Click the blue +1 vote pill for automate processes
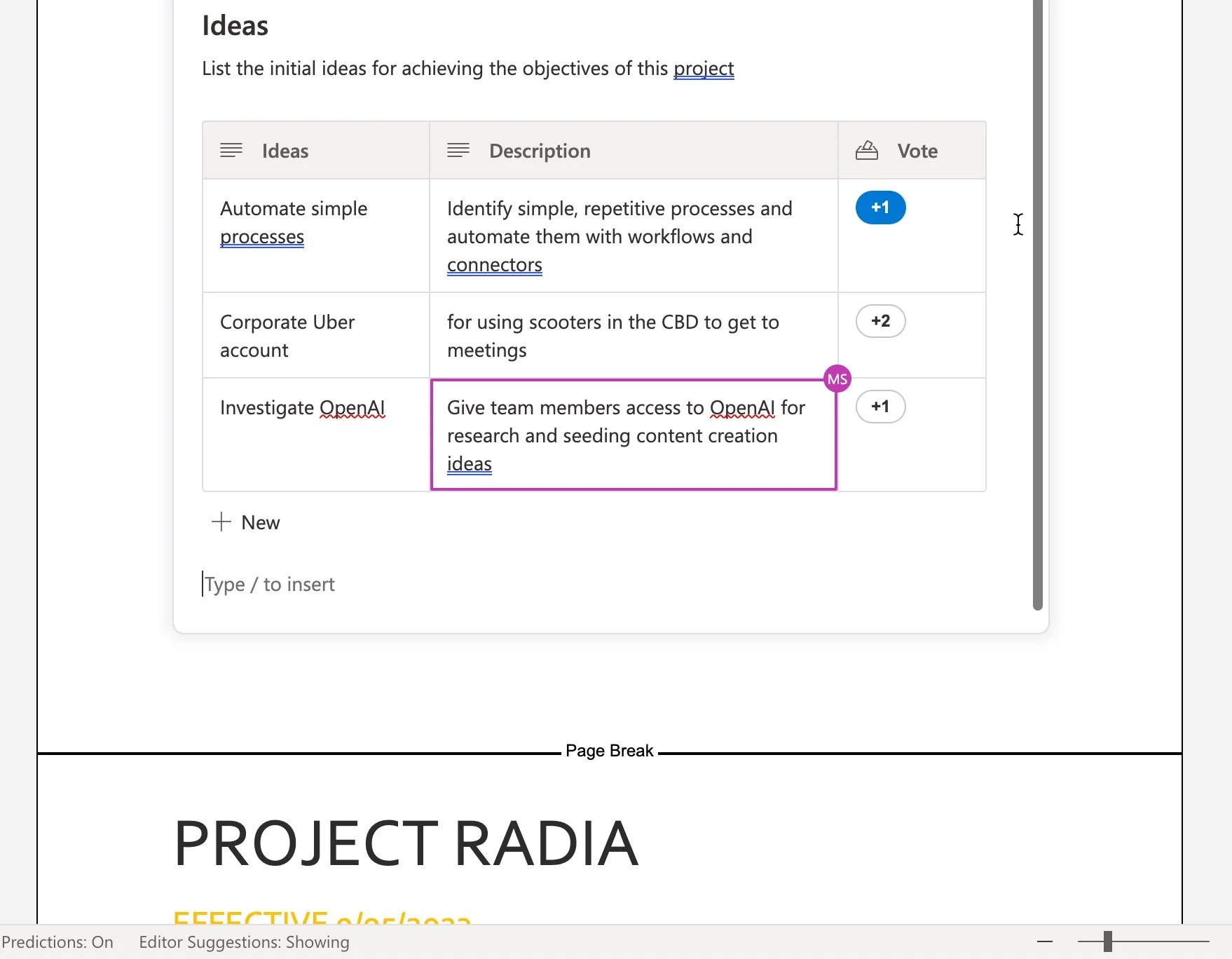Image resolution: width=1232 pixels, height=959 pixels. (880, 208)
